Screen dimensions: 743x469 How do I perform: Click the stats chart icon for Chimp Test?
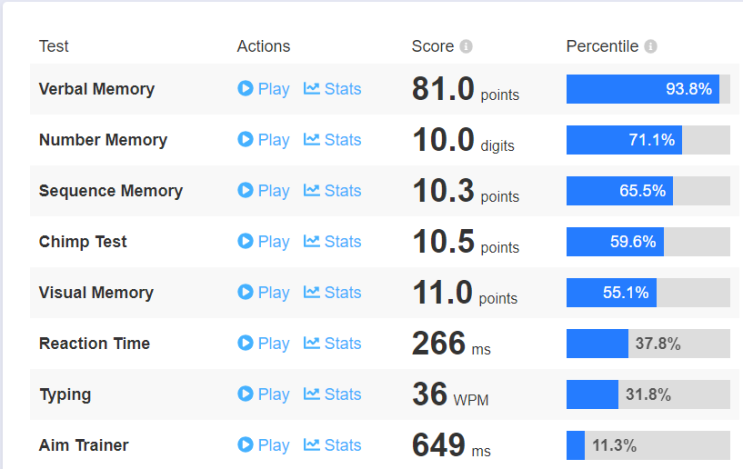pos(312,242)
